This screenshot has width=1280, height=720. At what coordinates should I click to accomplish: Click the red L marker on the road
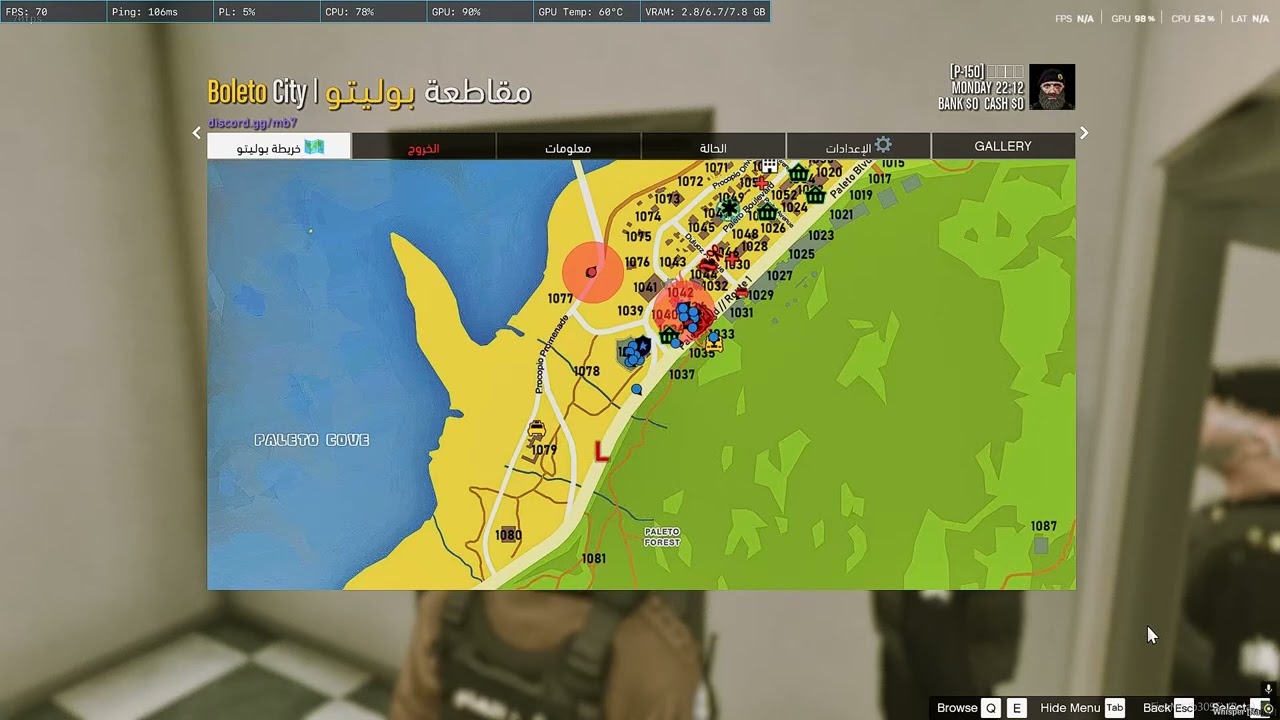click(x=601, y=452)
